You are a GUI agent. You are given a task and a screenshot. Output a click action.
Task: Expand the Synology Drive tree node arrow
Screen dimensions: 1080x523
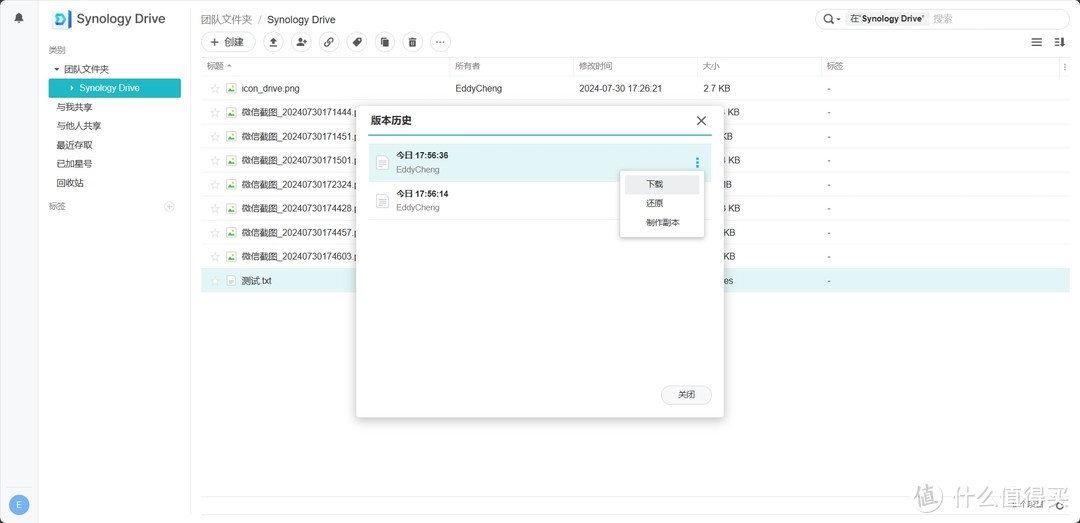pyautogui.click(x=72, y=88)
